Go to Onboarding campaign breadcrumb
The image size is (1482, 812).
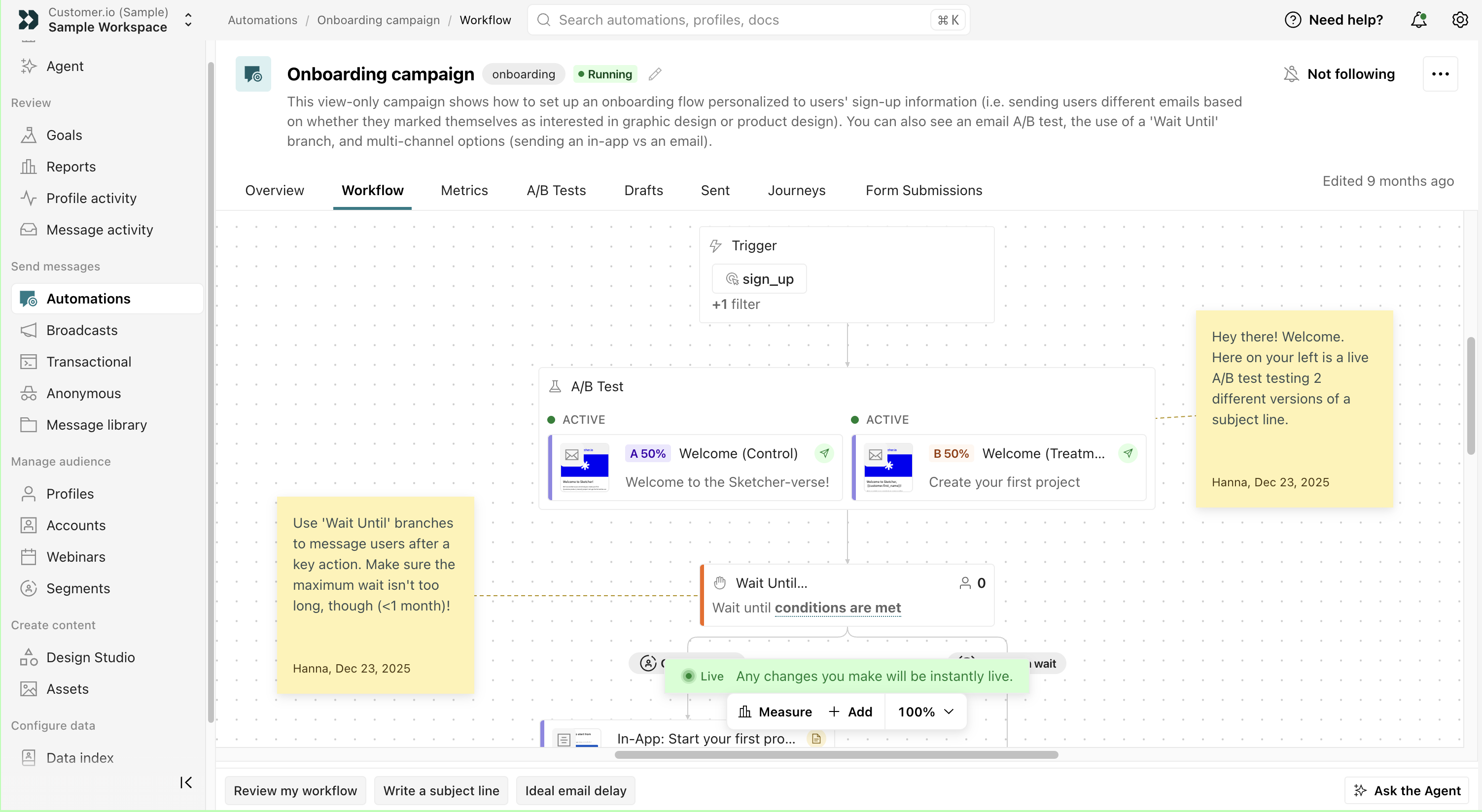coord(378,20)
